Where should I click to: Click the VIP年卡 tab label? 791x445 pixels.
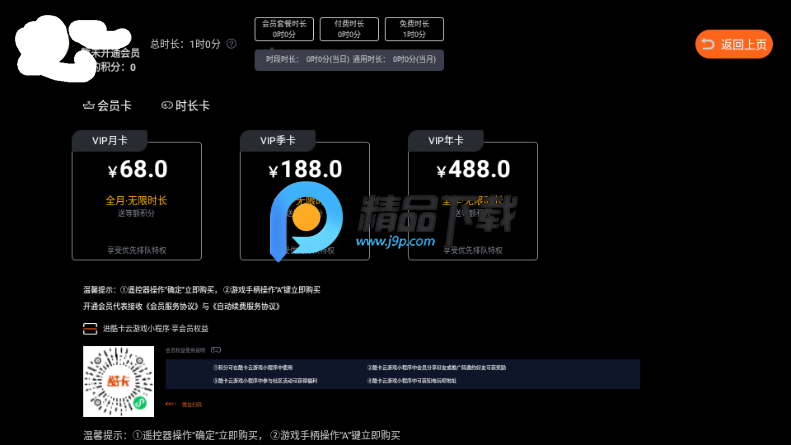(x=445, y=141)
